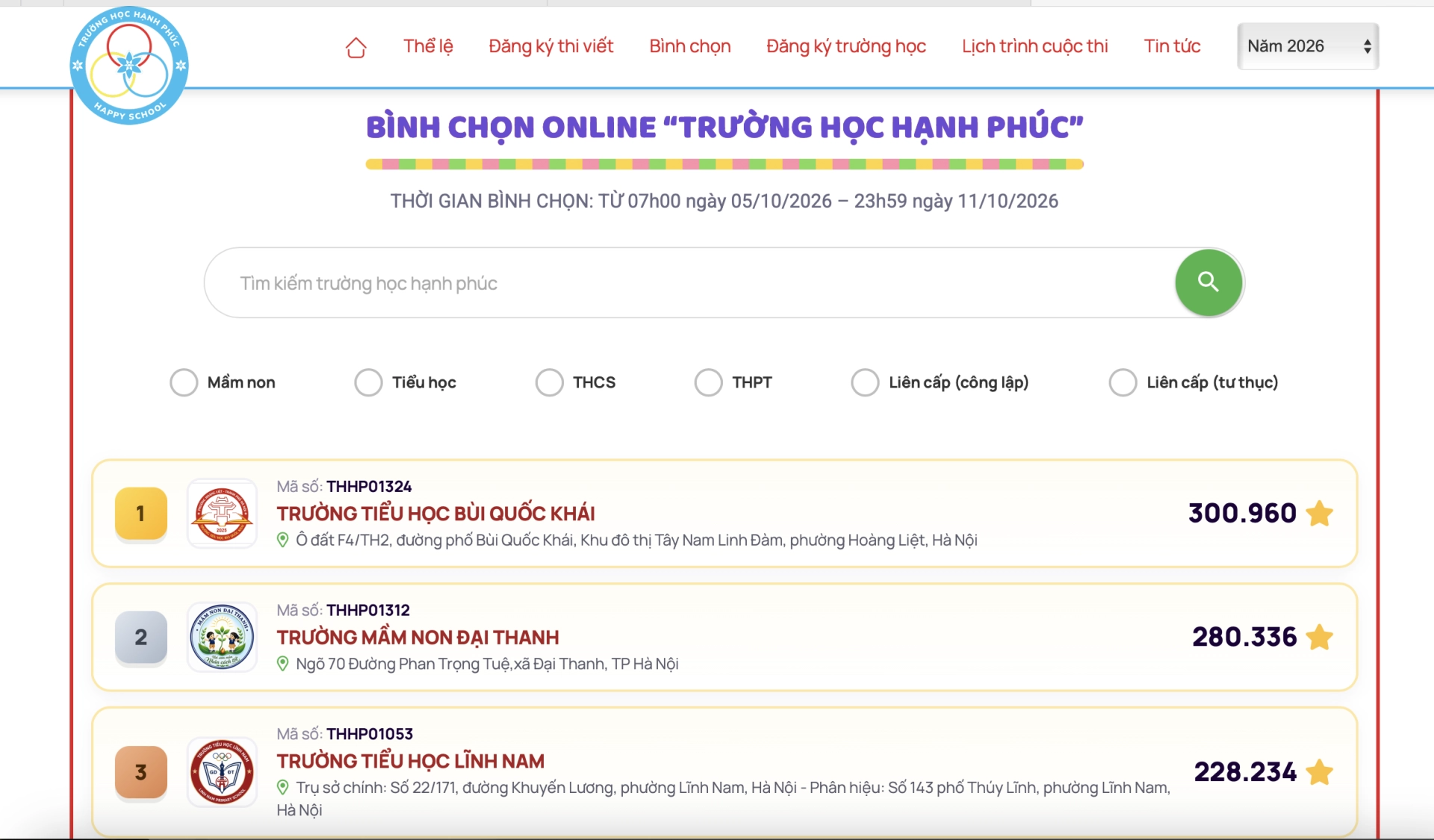Select the Tiểu học radio button
This screenshot has height=840, width=1434.
point(368,382)
